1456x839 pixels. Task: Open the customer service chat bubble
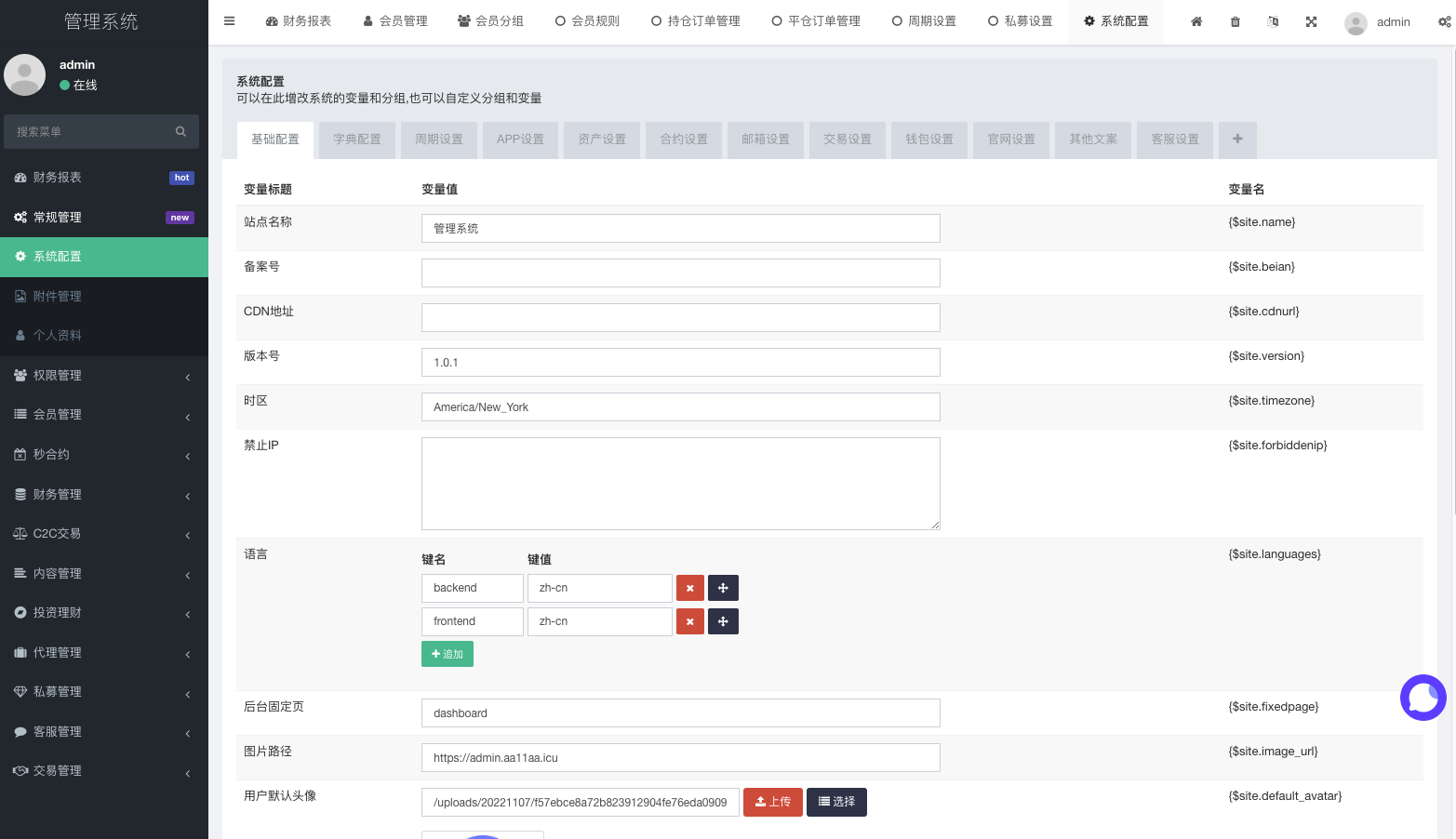click(1423, 698)
